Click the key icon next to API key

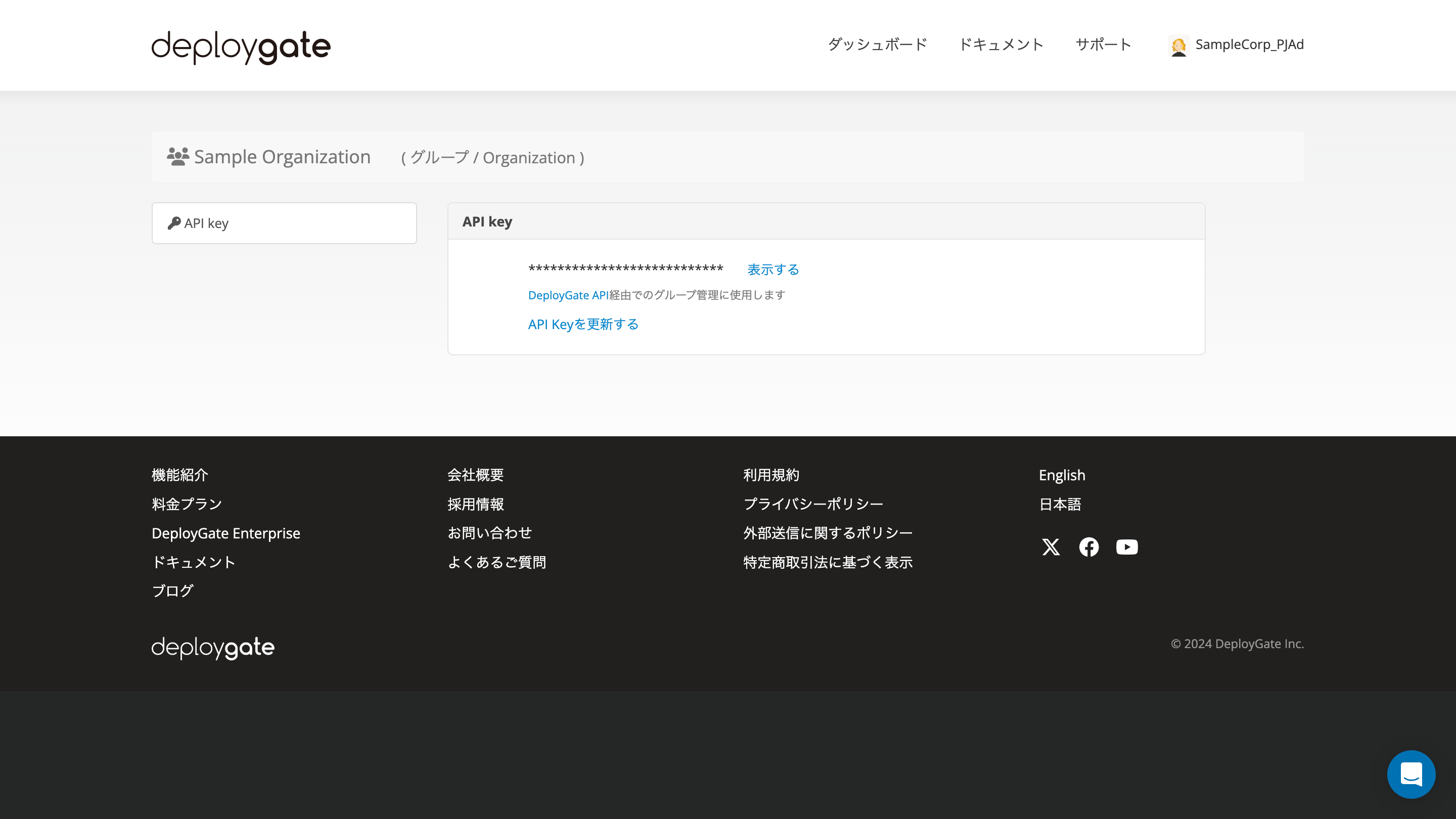174,222
